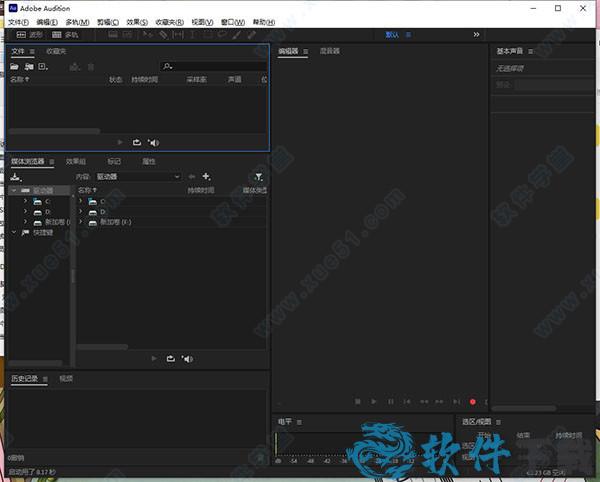Open the 基本声音 panel menu icon
The image size is (600, 482).
(x=530, y=51)
